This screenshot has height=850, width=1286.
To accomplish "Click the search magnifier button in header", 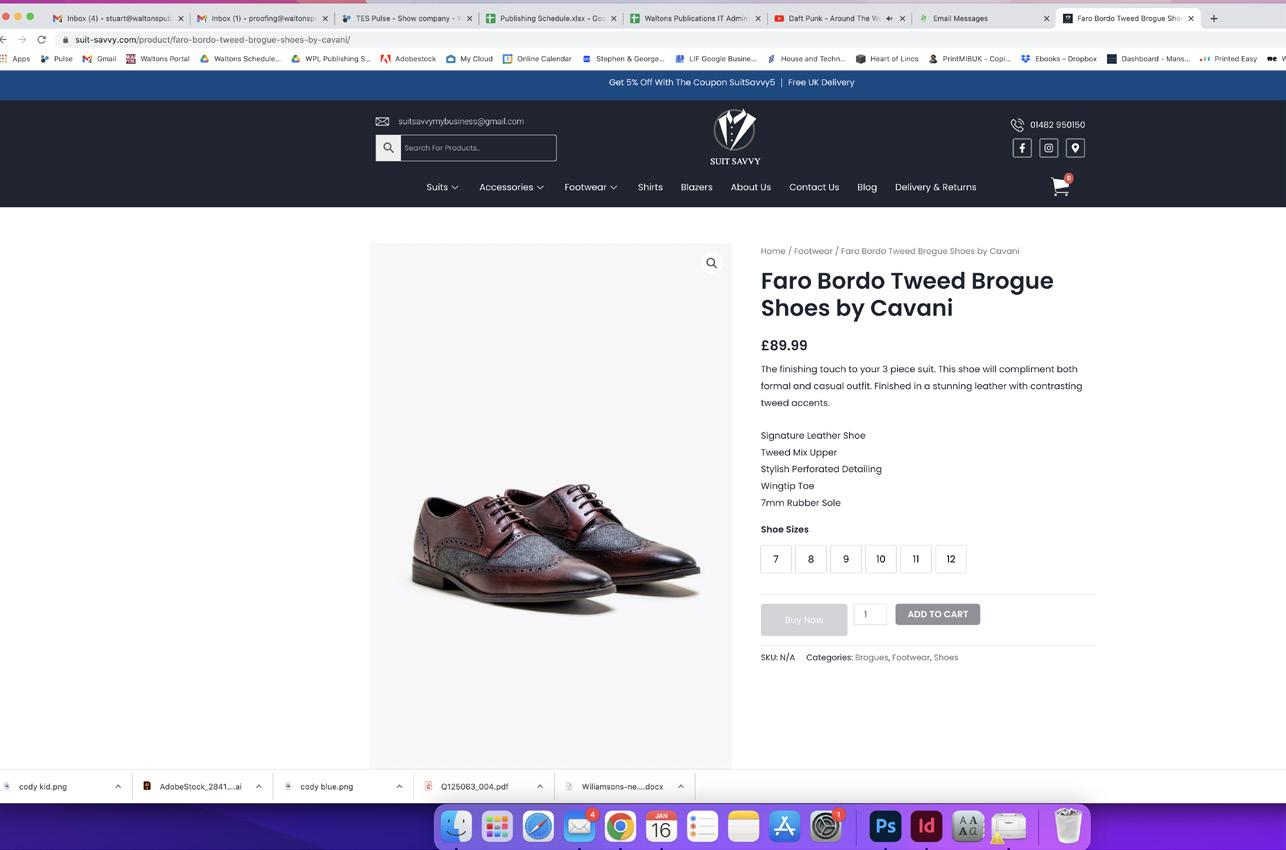I will 388,148.
